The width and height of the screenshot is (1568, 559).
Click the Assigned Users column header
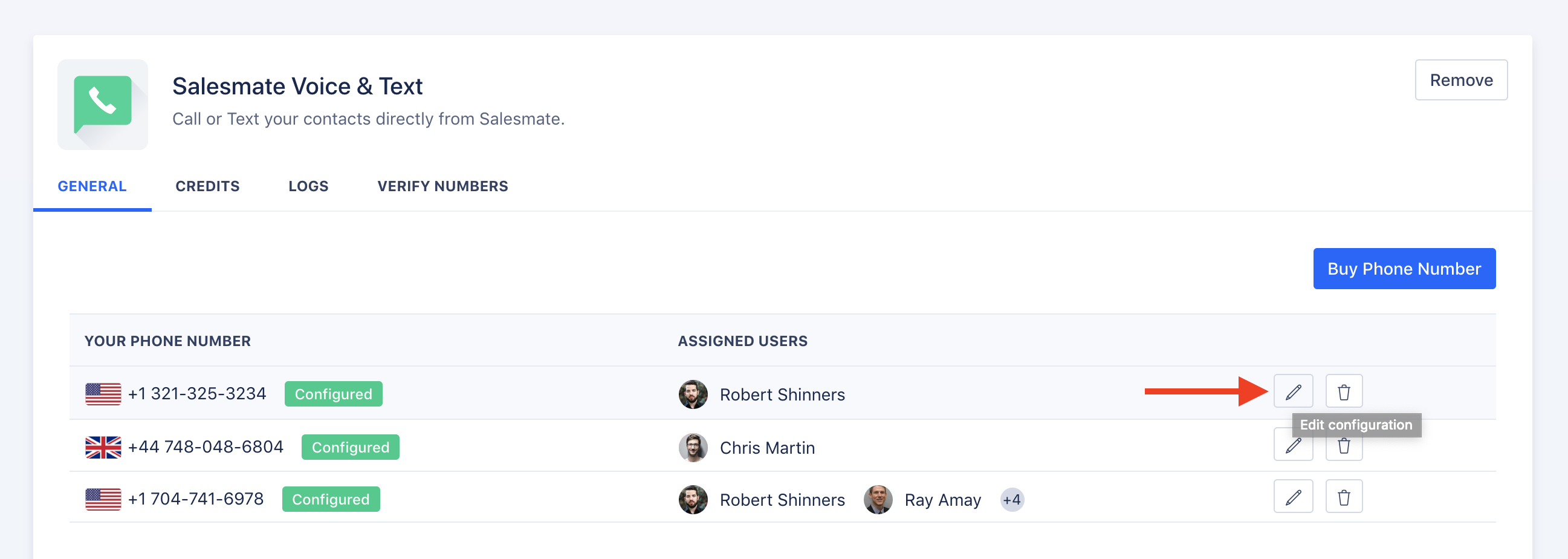[743, 341]
